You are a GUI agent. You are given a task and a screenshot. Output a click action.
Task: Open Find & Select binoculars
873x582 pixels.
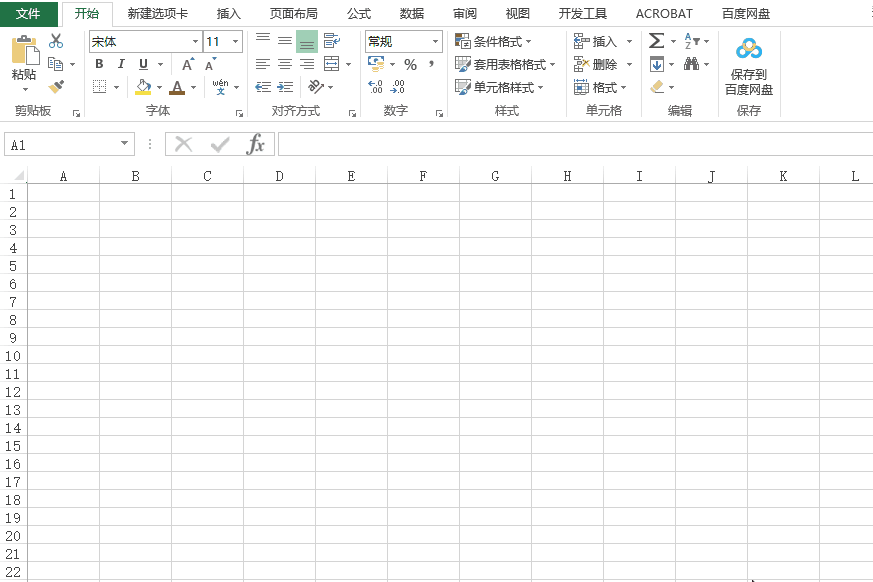(692, 64)
